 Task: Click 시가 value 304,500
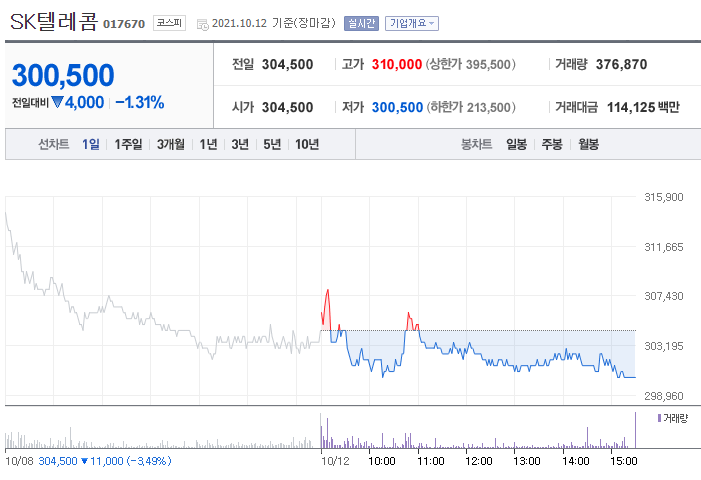click(287, 107)
